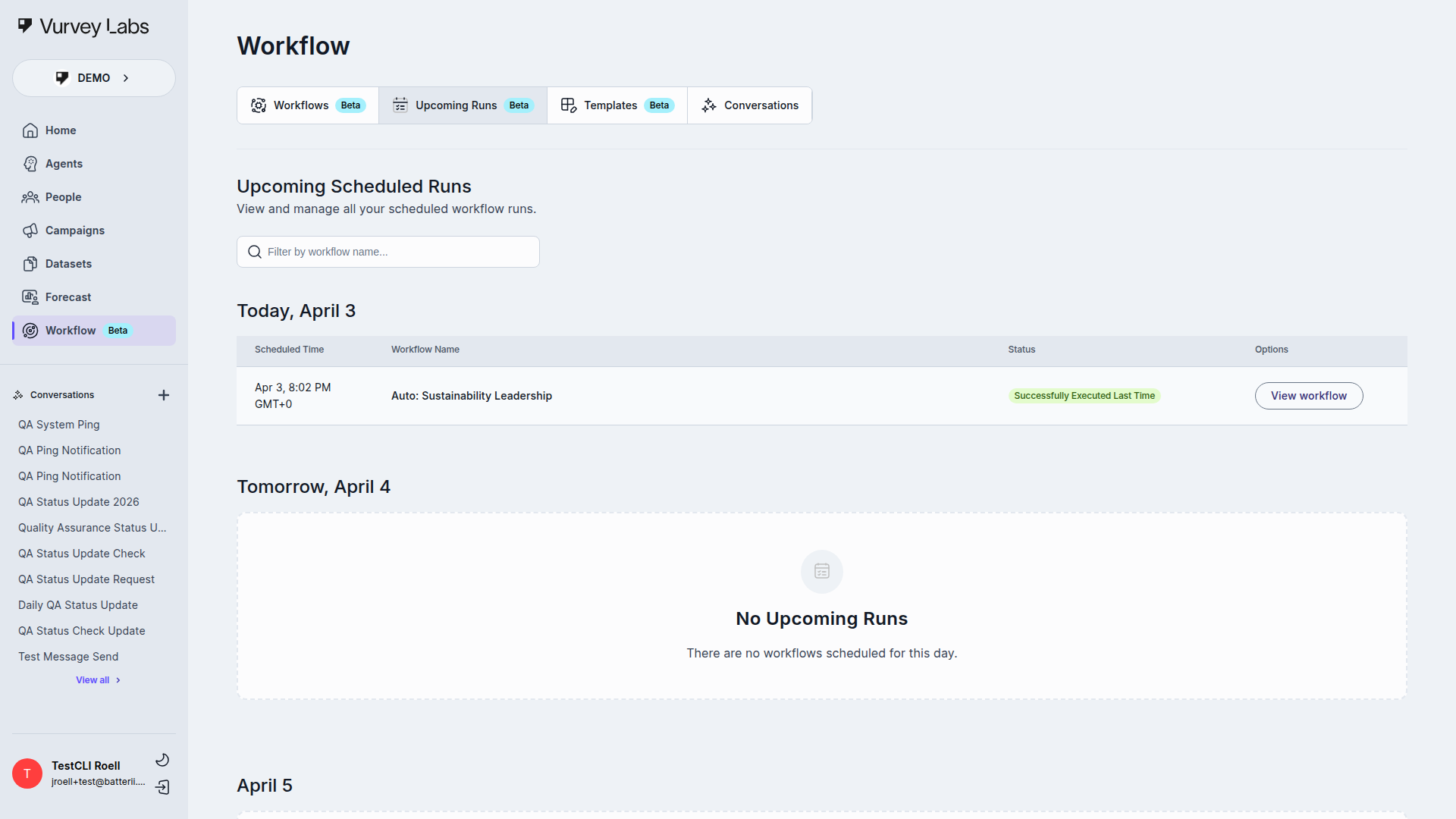
Task: Expand the DEMO workspace selector
Action: click(93, 78)
